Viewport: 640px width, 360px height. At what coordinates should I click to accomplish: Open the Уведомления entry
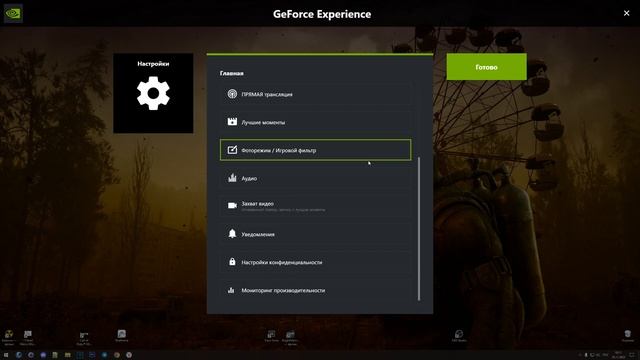pos(316,234)
